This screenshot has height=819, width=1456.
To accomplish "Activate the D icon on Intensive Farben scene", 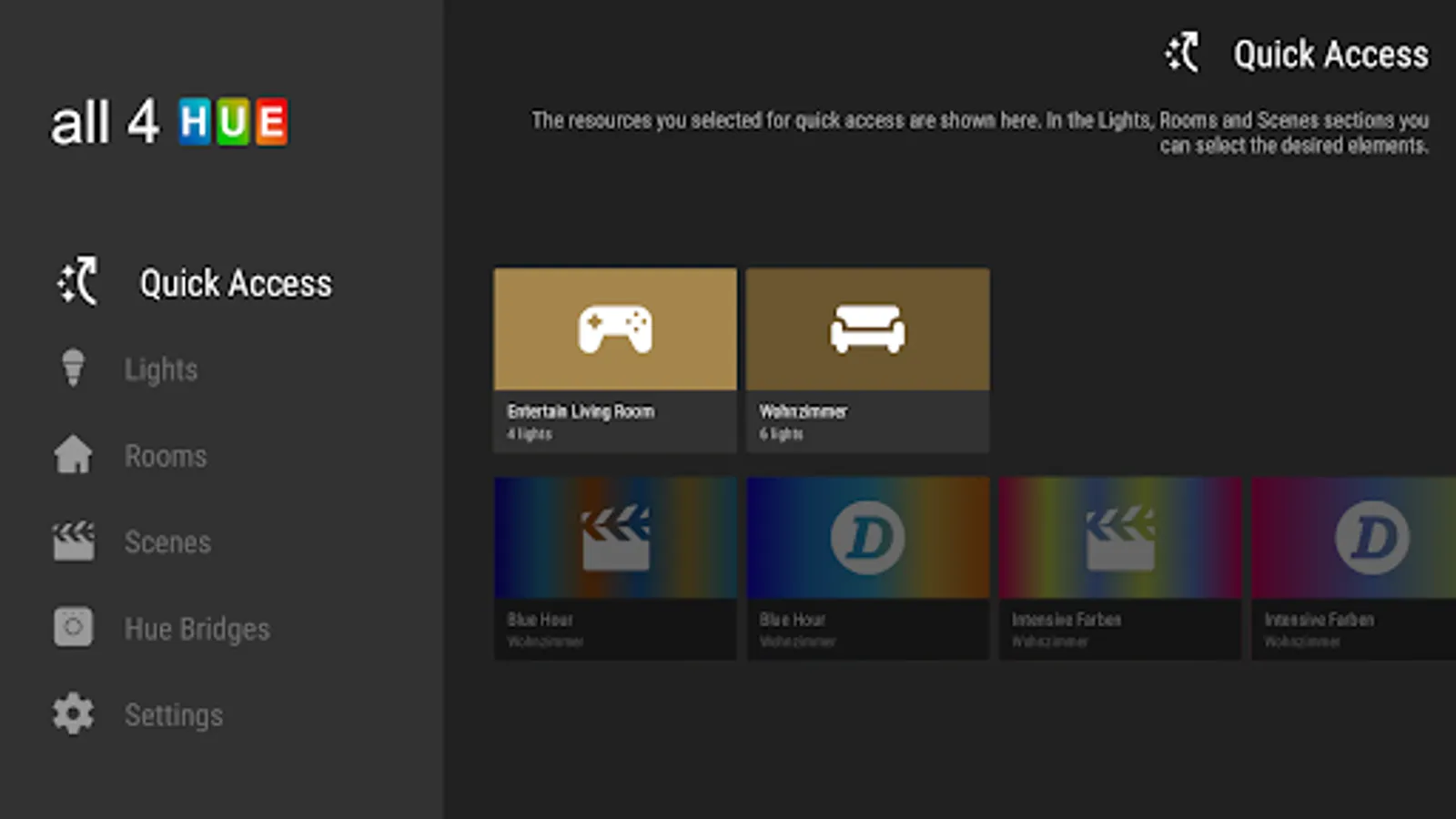I will (x=1372, y=538).
